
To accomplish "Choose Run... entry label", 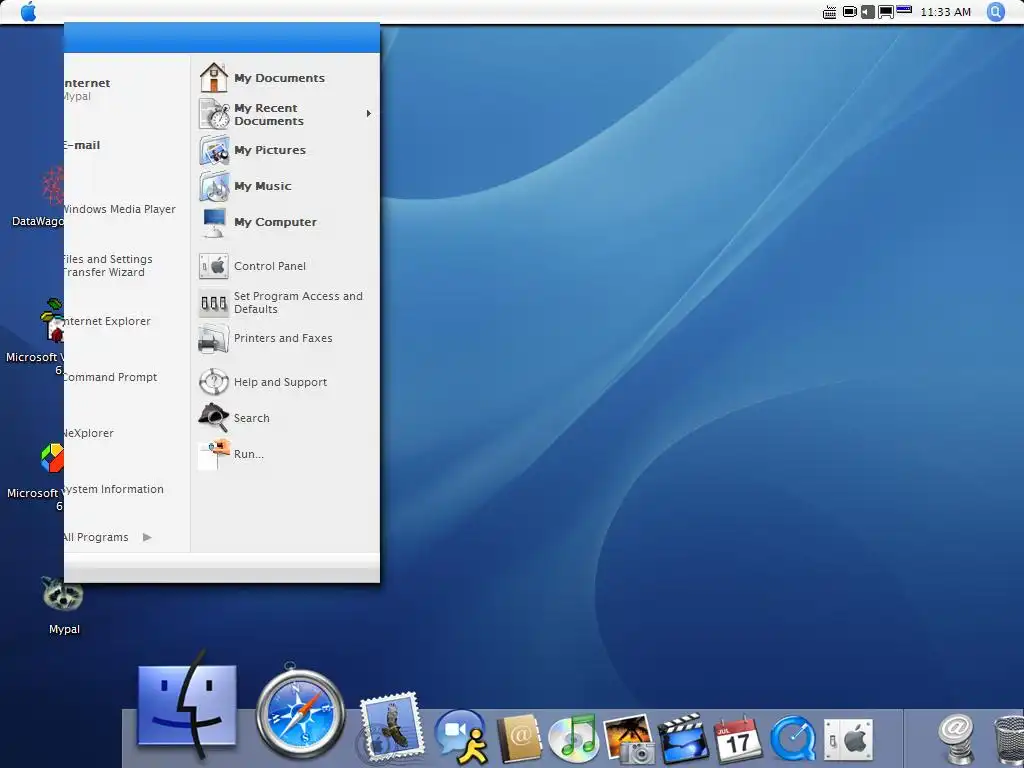I will pyautogui.click(x=249, y=454).
